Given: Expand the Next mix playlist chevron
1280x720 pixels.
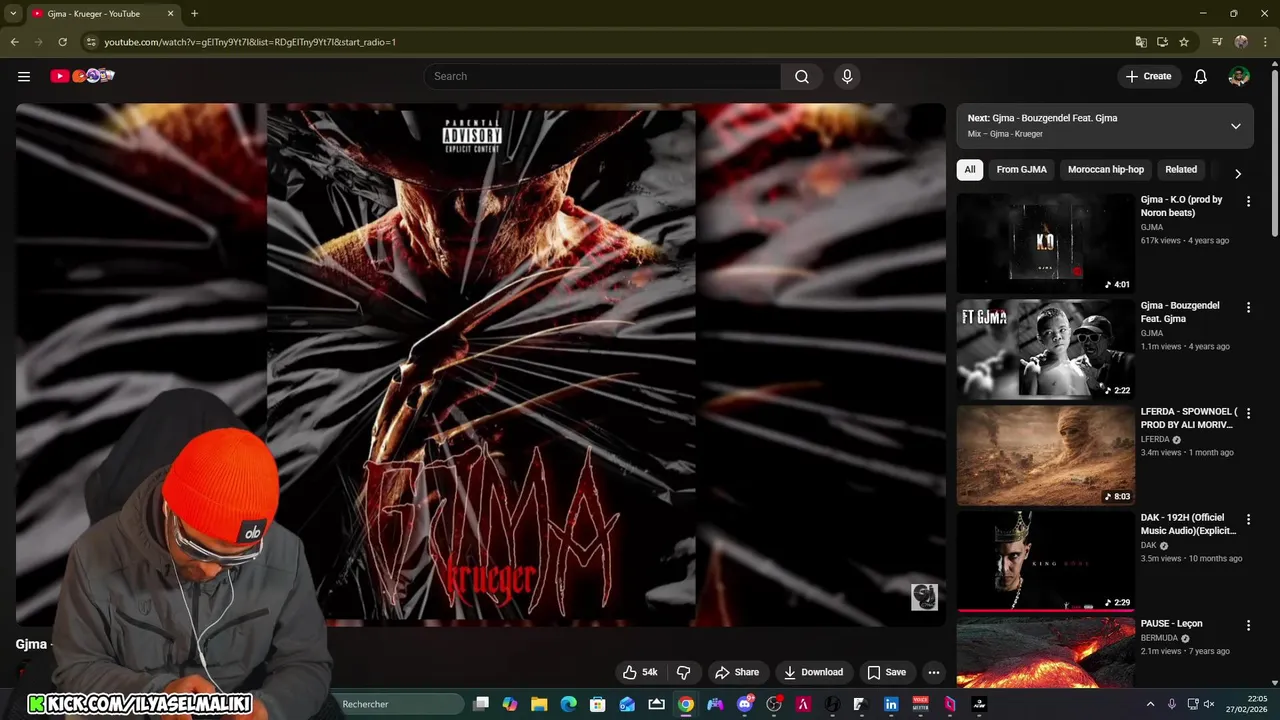Looking at the screenshot, I should [x=1236, y=126].
